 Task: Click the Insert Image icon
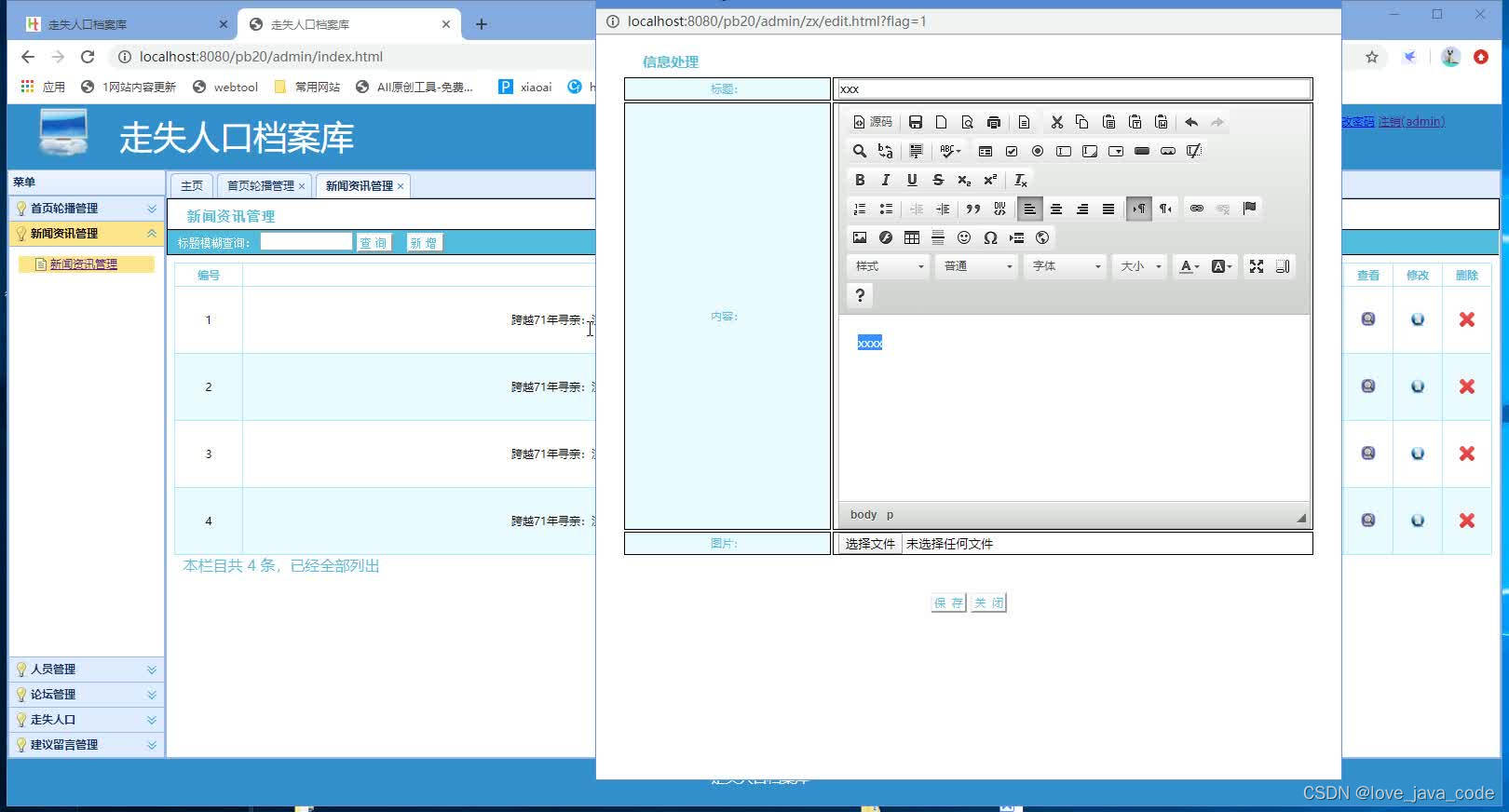click(860, 237)
